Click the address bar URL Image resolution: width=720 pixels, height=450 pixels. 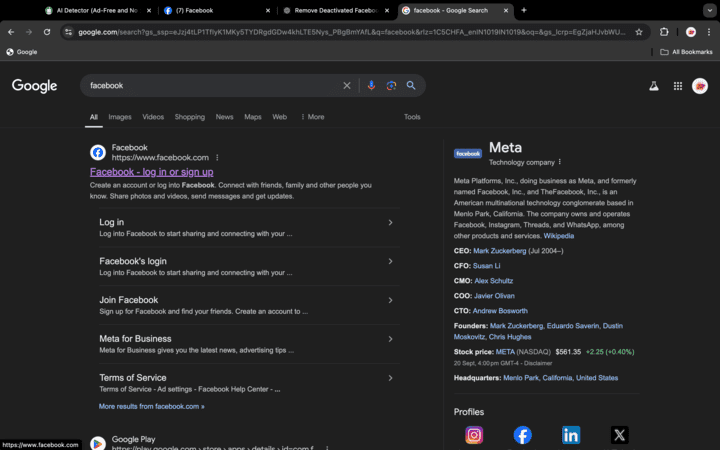click(x=351, y=32)
